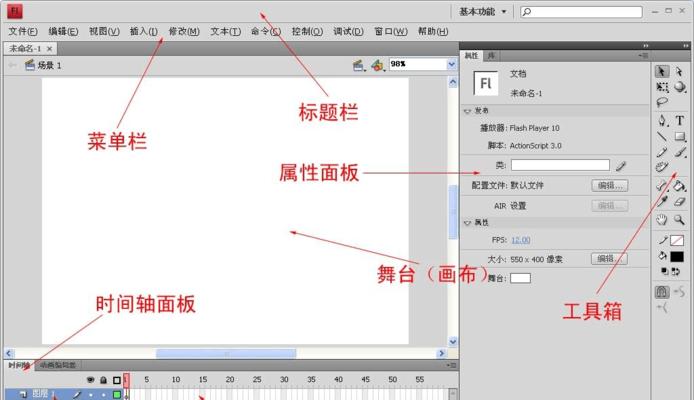Viewport: 694px width, 400px height.
Task: Collapse the properties panel group double-arrow
Action: click(646, 46)
